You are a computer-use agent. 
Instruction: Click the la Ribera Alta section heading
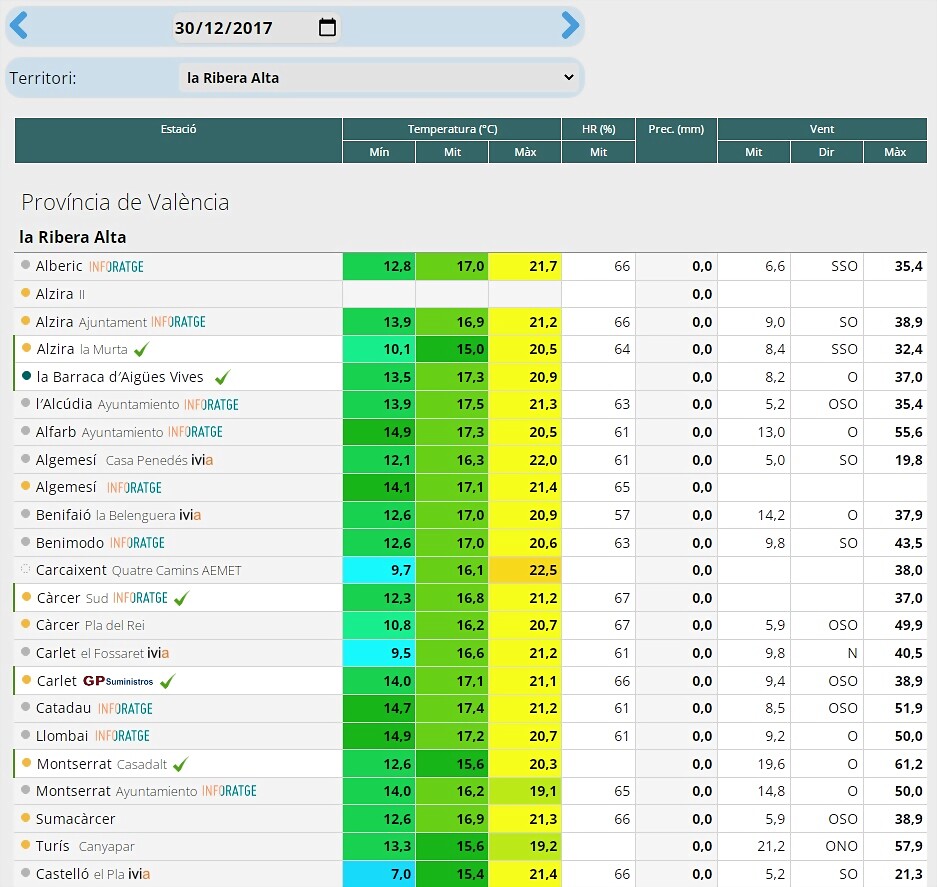72,237
